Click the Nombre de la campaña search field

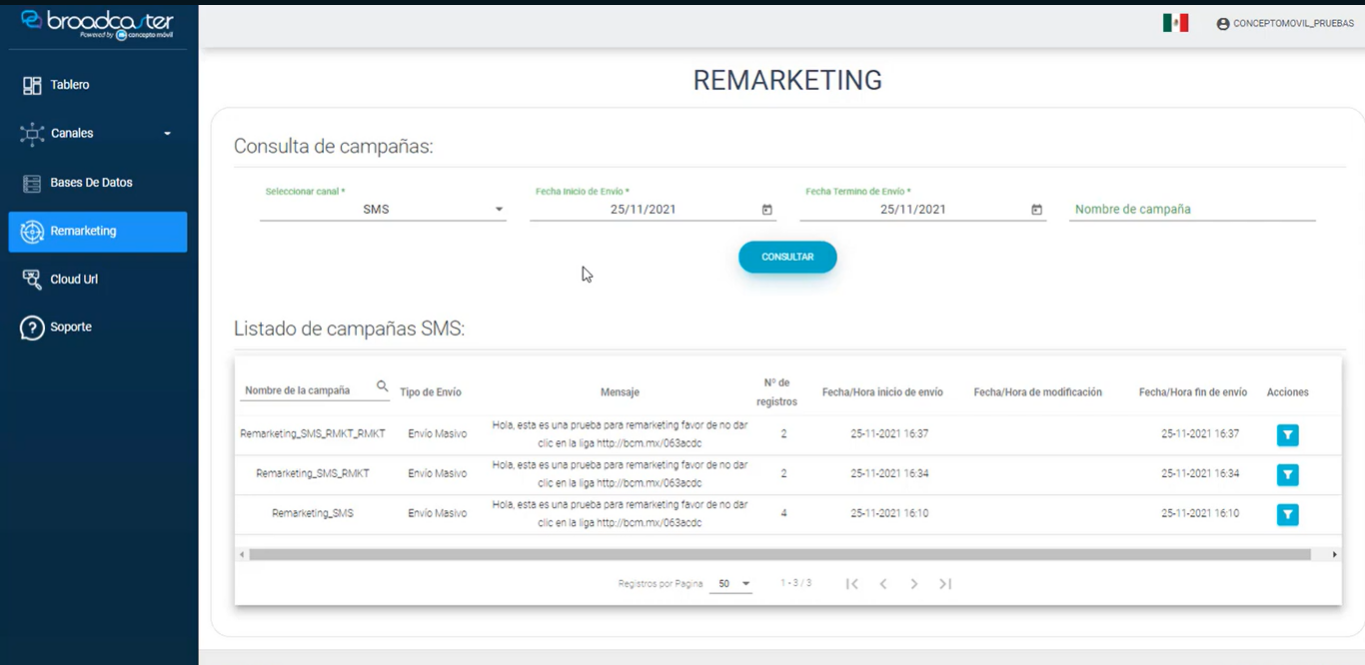(315, 391)
